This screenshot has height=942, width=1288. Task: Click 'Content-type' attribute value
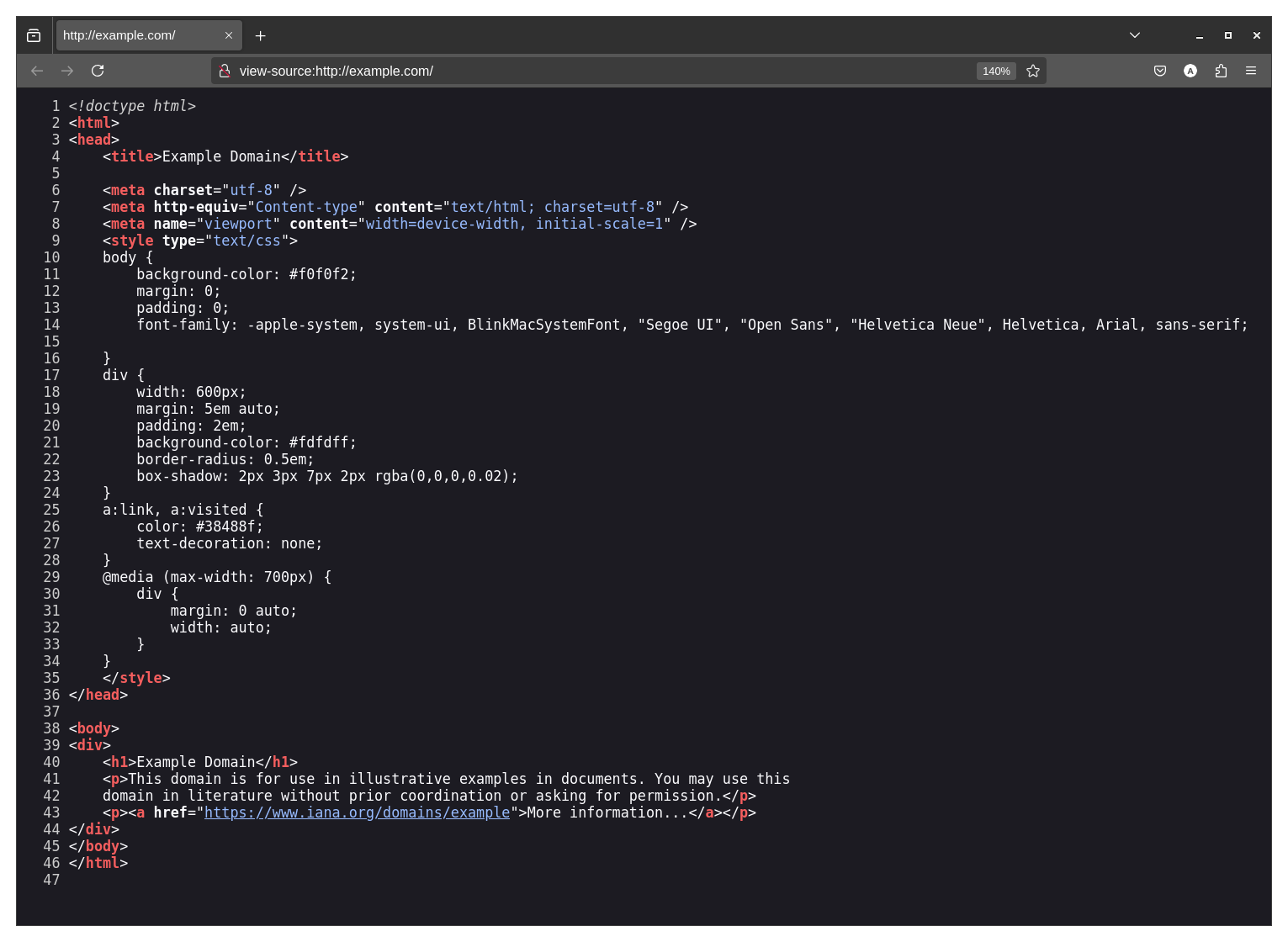(x=306, y=207)
